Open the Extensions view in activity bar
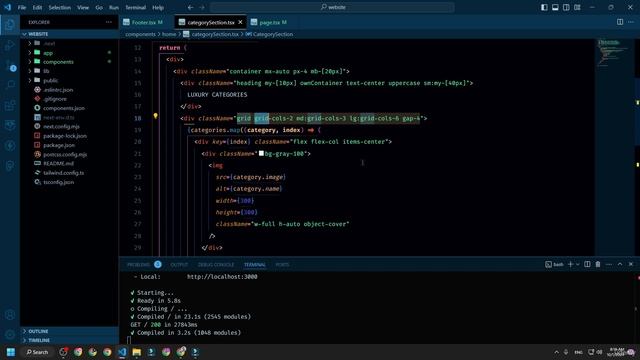 click(10, 105)
